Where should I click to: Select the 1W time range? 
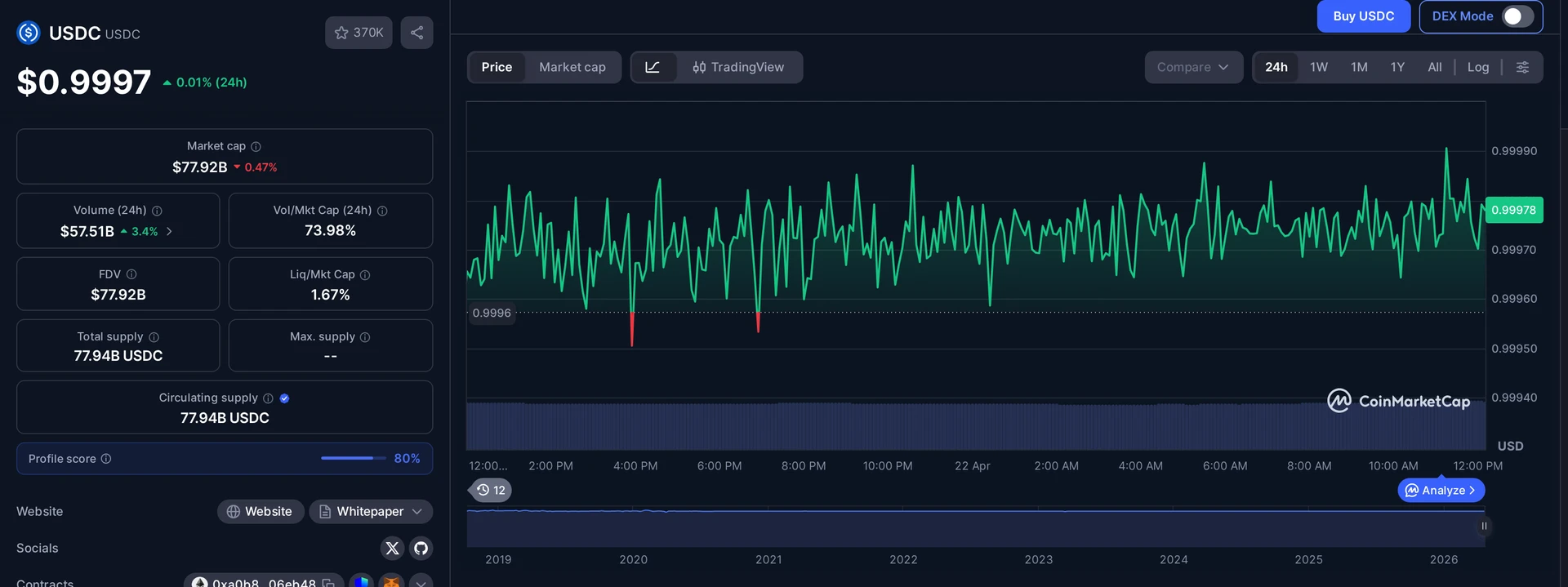pos(1319,67)
